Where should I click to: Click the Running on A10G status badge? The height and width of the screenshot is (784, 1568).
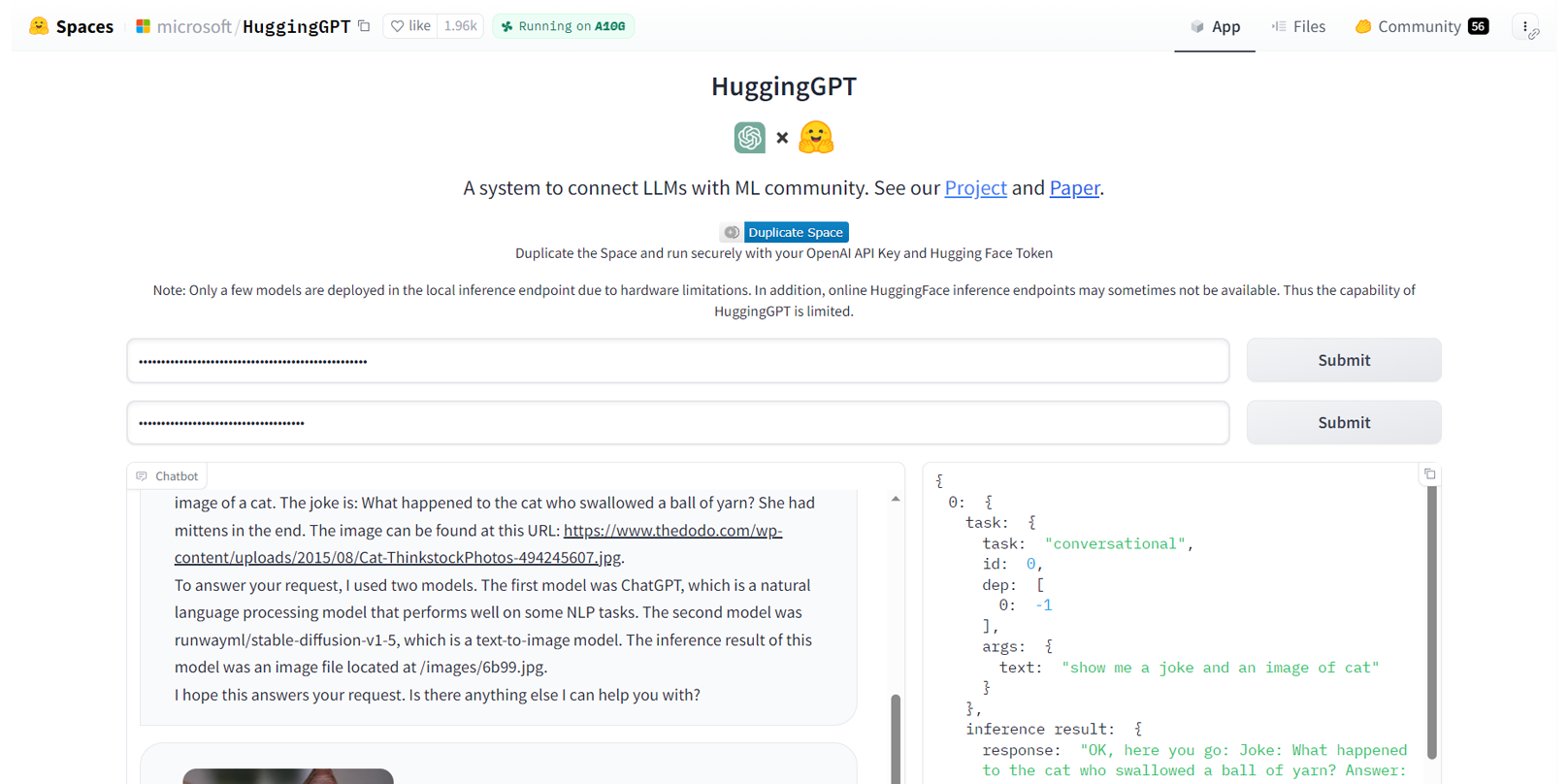point(563,26)
